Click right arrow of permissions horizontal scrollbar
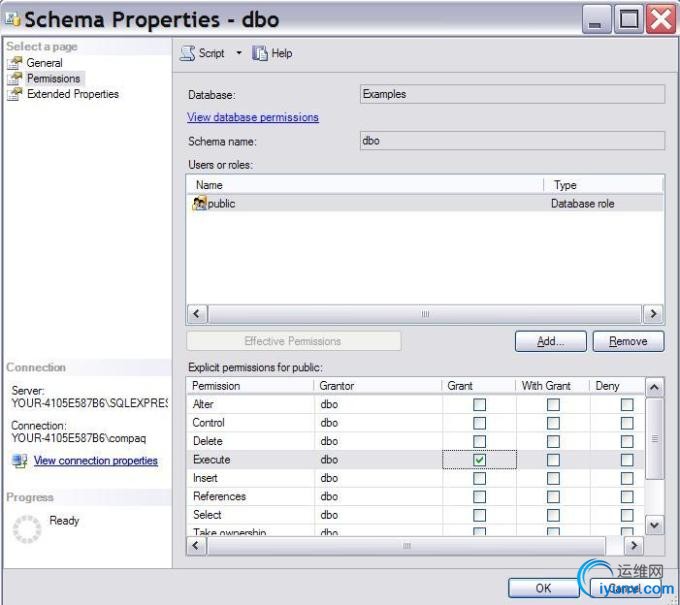 pos(634,546)
